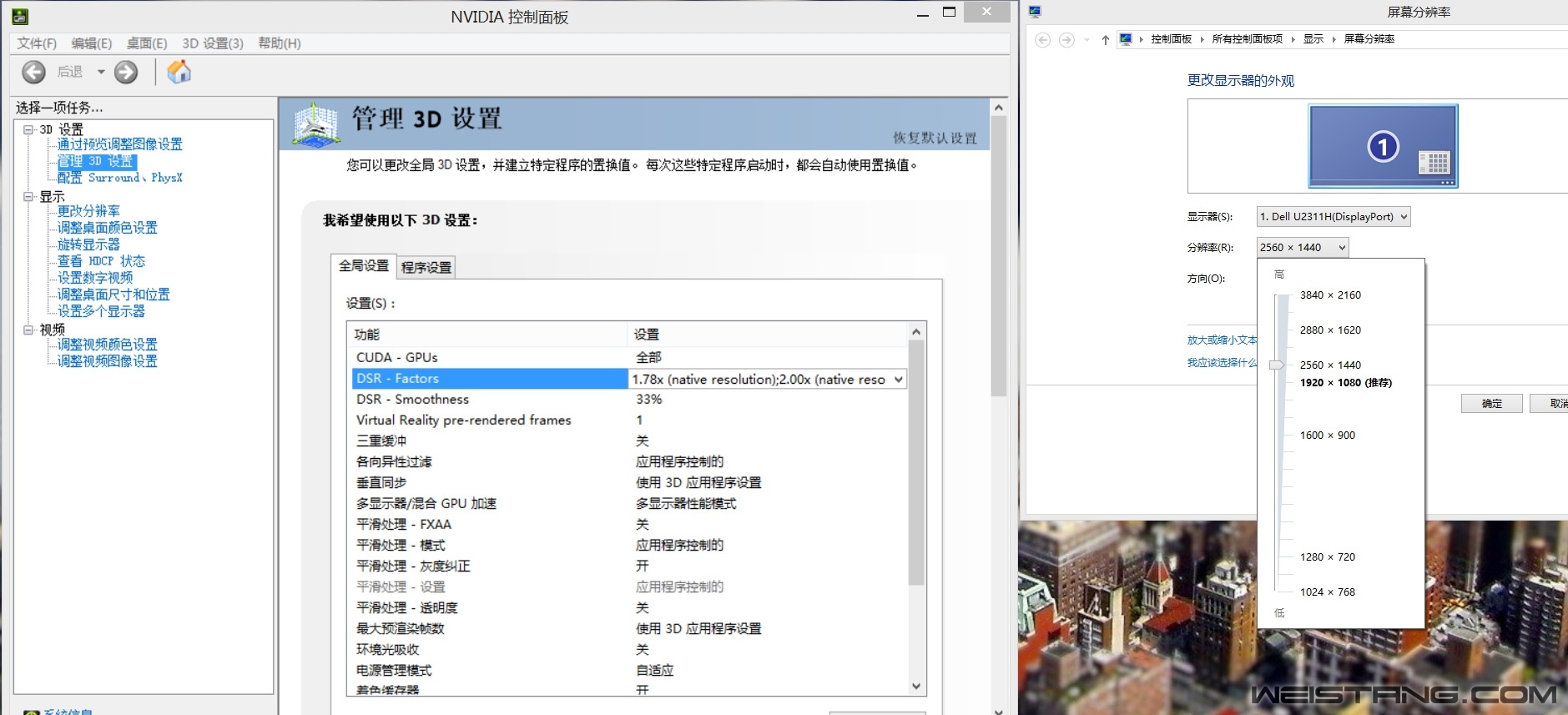Collapse the 显示 tree node
The width and height of the screenshot is (1568, 715).
28,197
